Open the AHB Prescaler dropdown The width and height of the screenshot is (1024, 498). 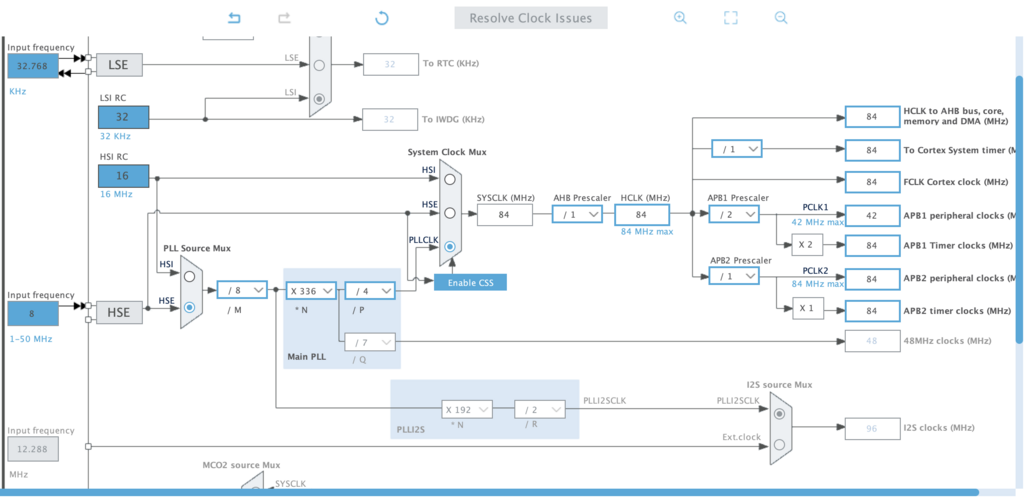pyautogui.click(x=580, y=214)
